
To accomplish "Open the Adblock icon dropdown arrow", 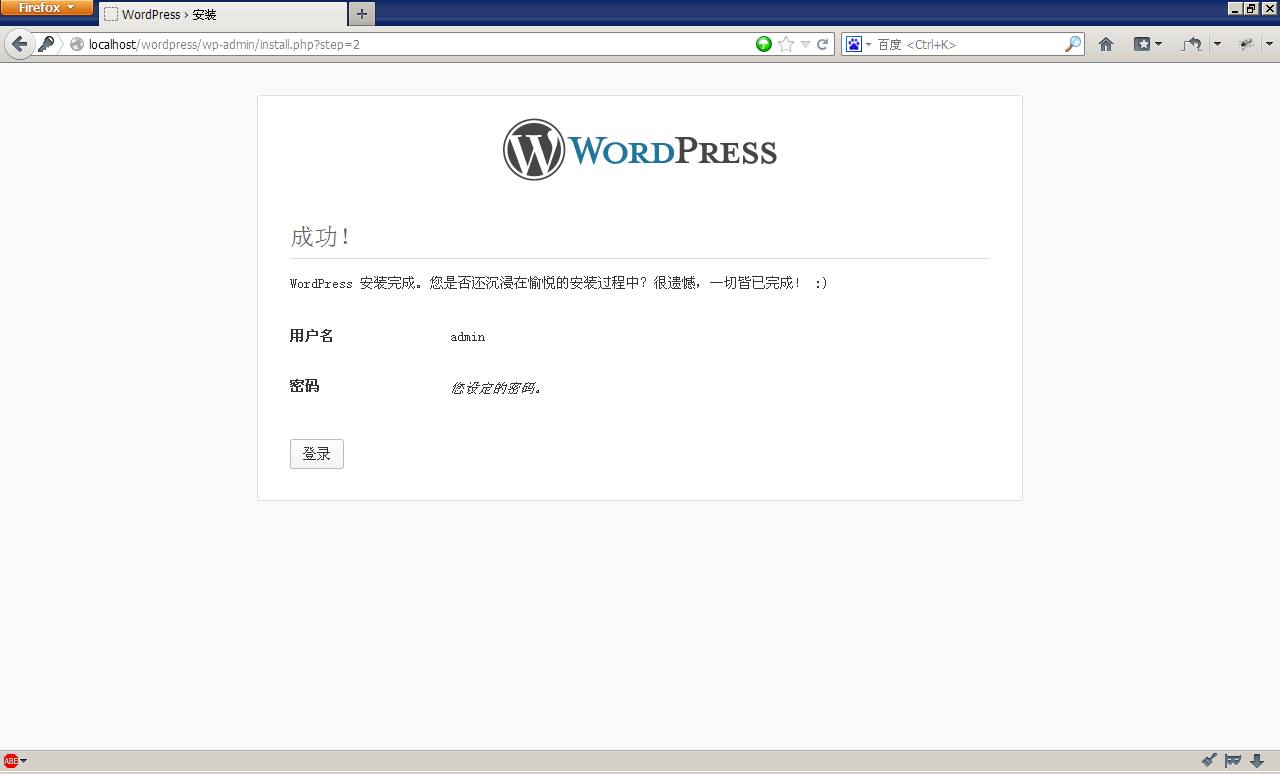I will tap(24, 762).
